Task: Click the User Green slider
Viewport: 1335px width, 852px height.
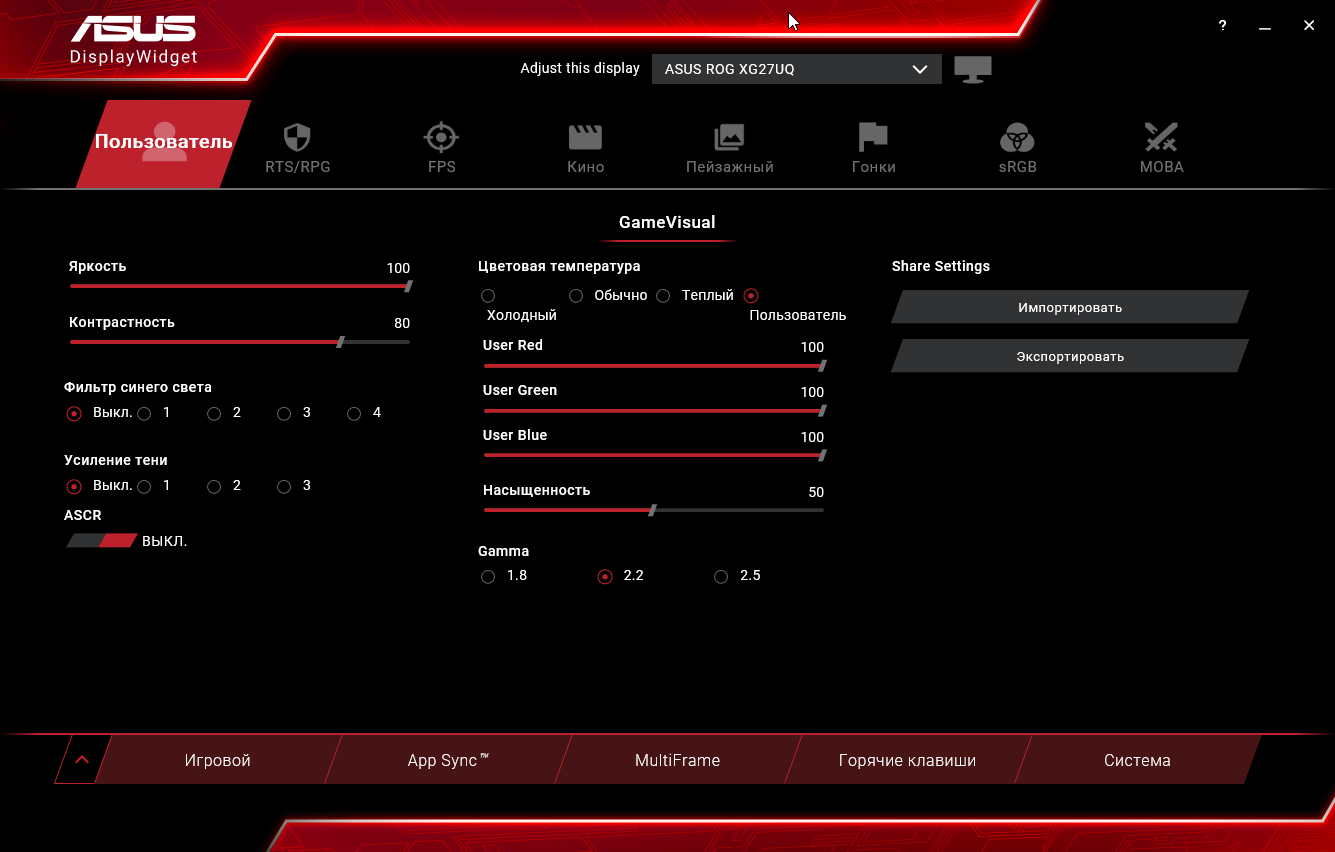Action: 654,411
